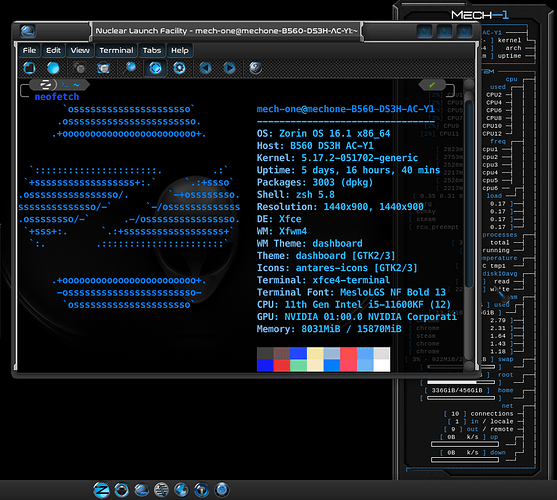Open the text editor pencil icon in taskbar

(x=161, y=490)
